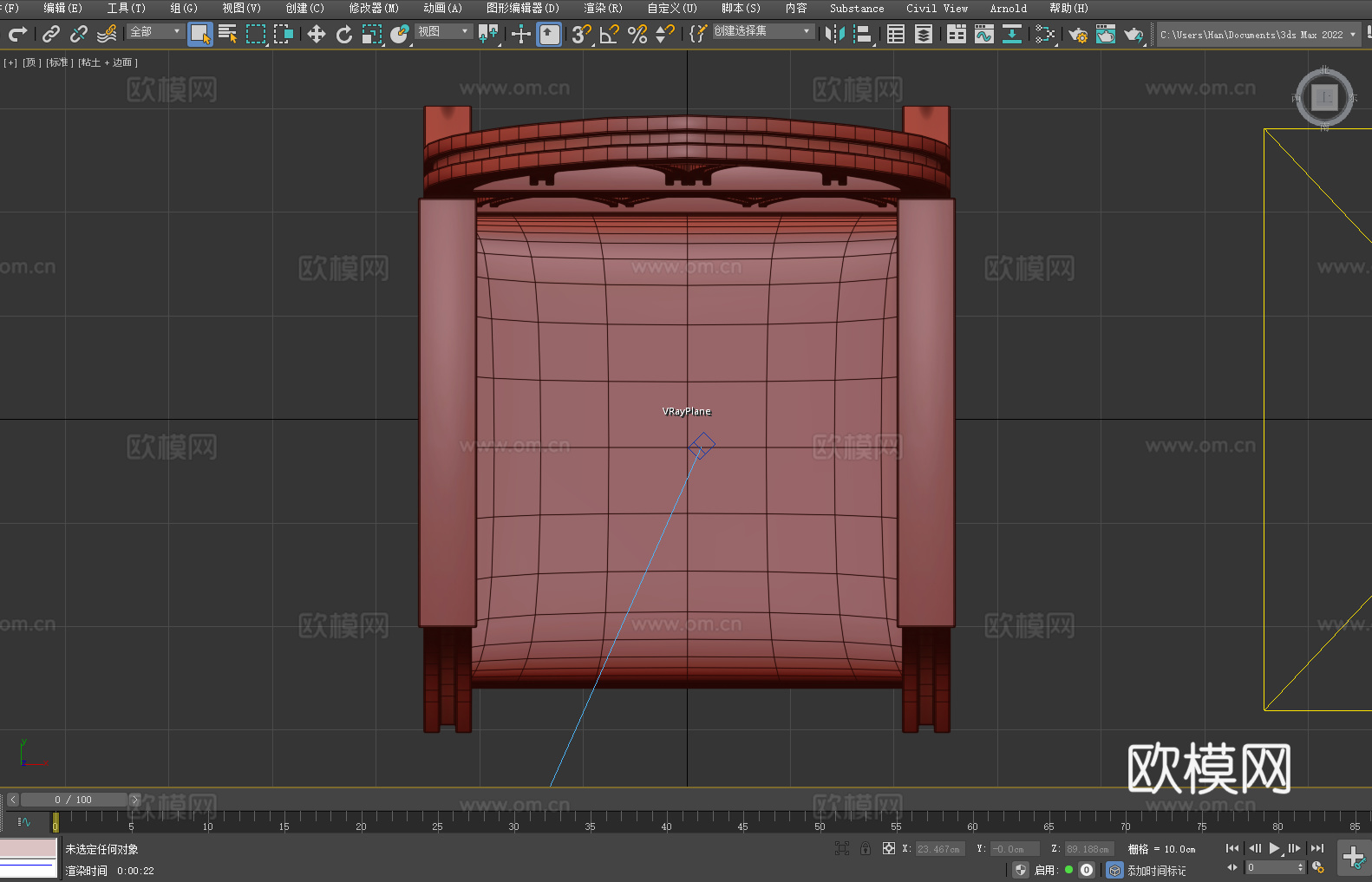Open the reference coordinate system 视图 dropdown
The width and height of the screenshot is (1372, 882).
tap(443, 31)
